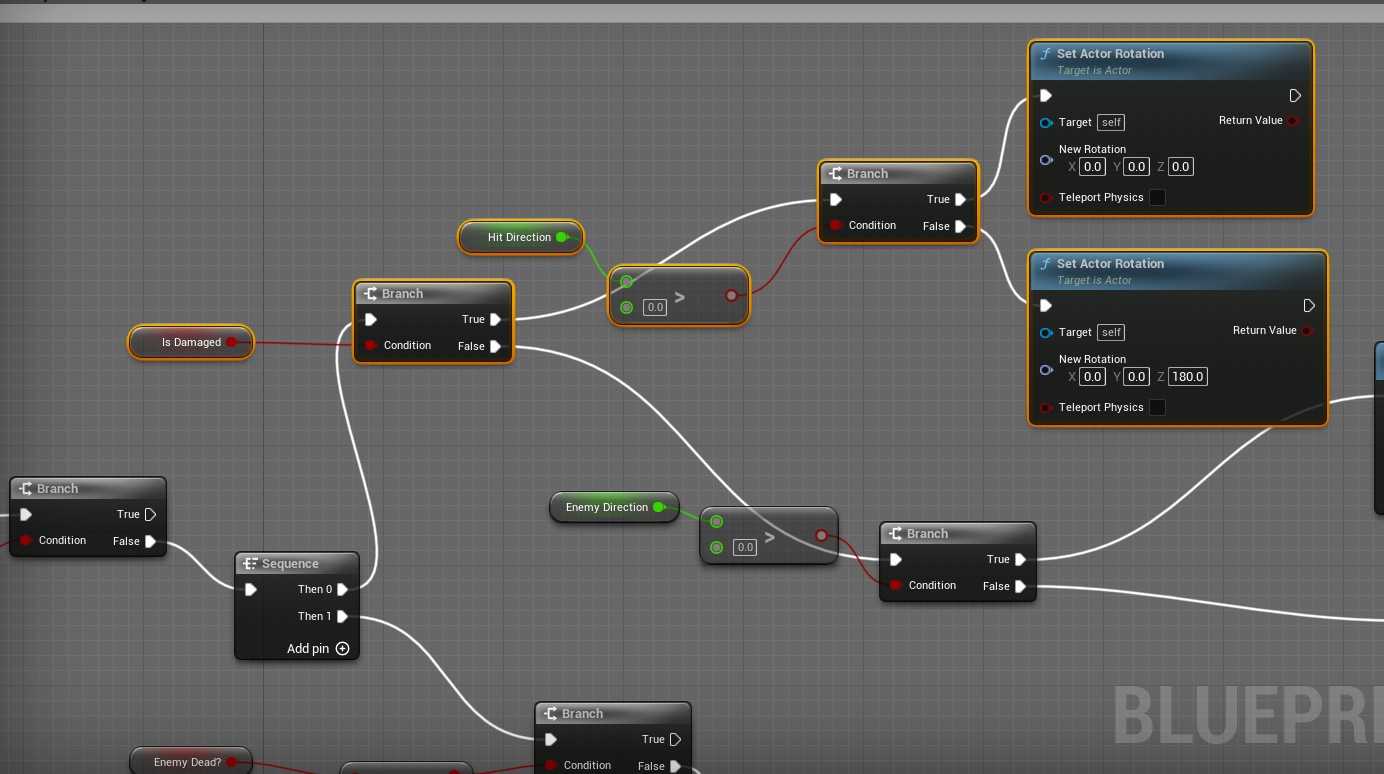
Task: Click the output pin of Enemy Direction greater-than node
Action: coord(821,536)
